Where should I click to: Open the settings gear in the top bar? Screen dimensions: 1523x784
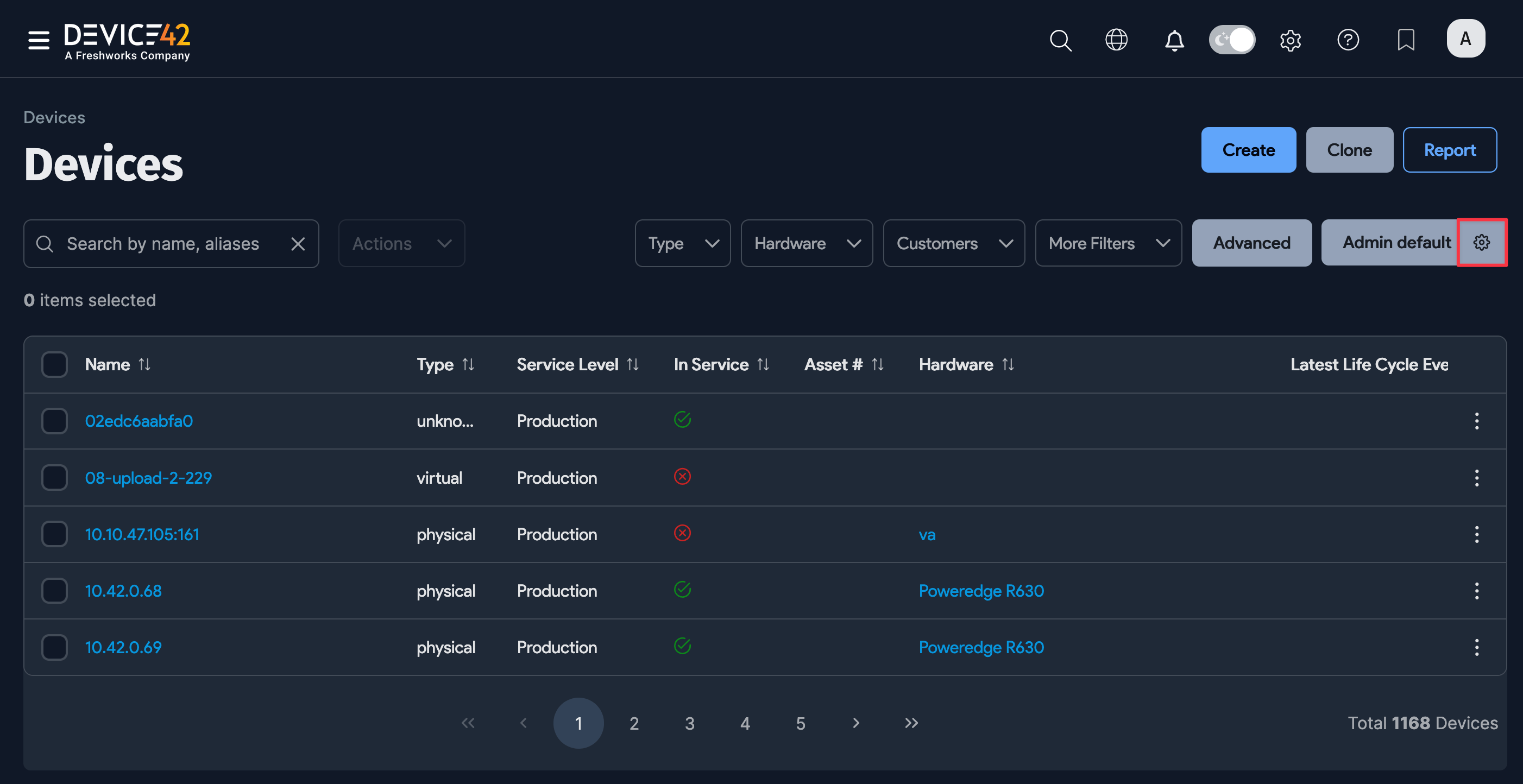(1290, 40)
